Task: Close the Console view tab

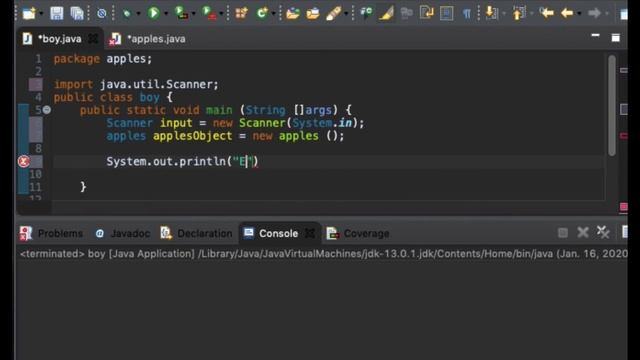Action: (310, 233)
